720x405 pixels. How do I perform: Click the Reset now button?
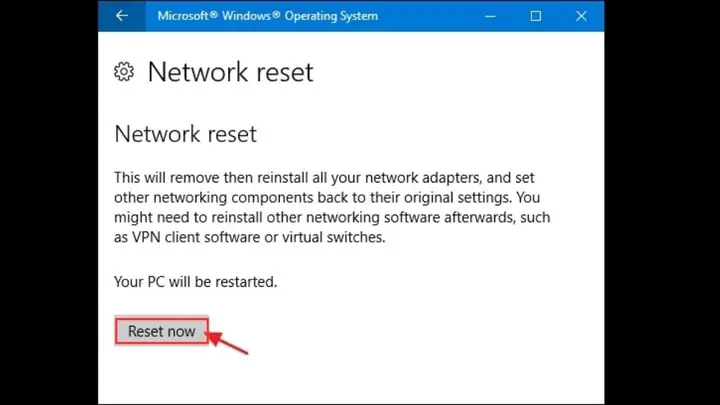pos(162,331)
